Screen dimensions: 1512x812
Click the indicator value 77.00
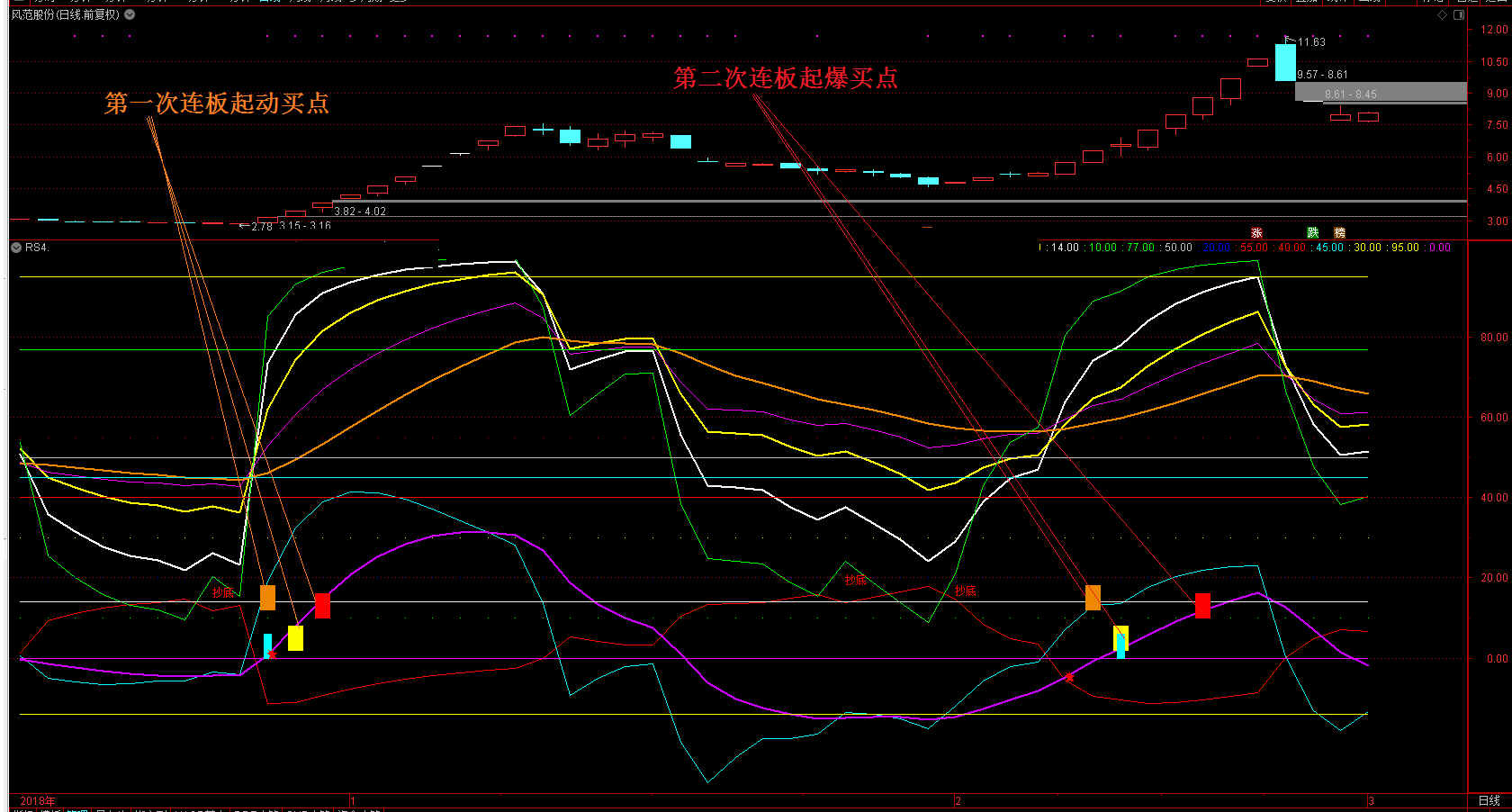1140,248
